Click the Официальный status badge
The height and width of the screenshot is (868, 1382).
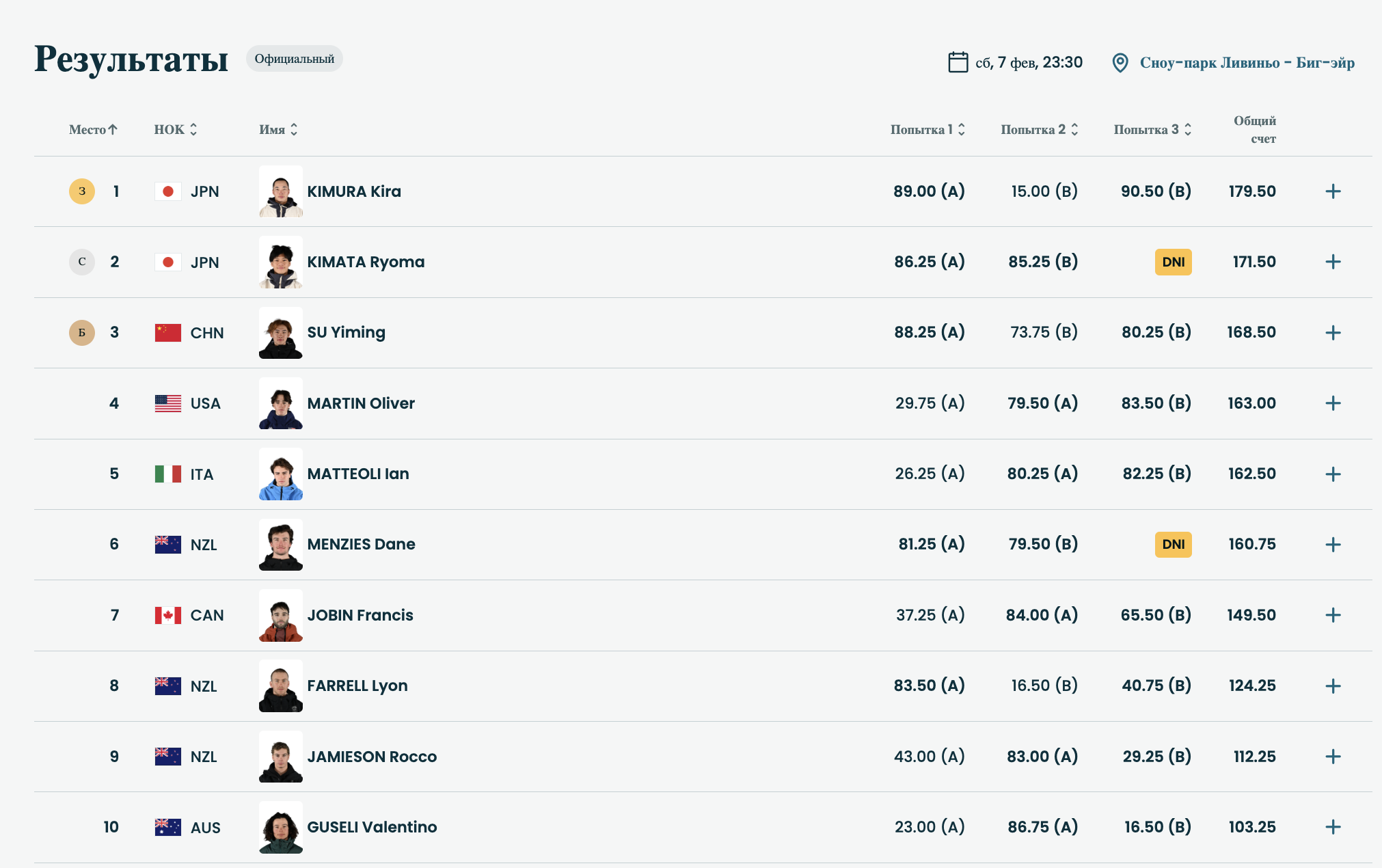(x=295, y=59)
